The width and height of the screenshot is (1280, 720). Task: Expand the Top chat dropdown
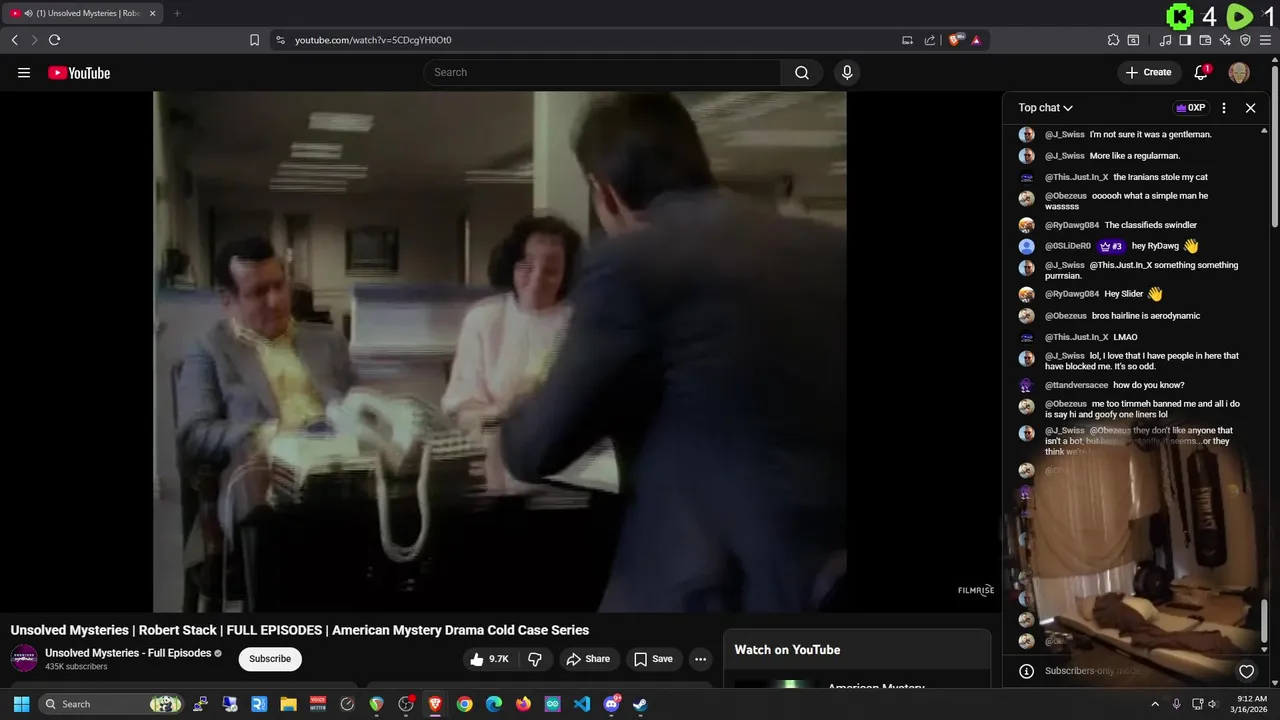coord(1046,108)
